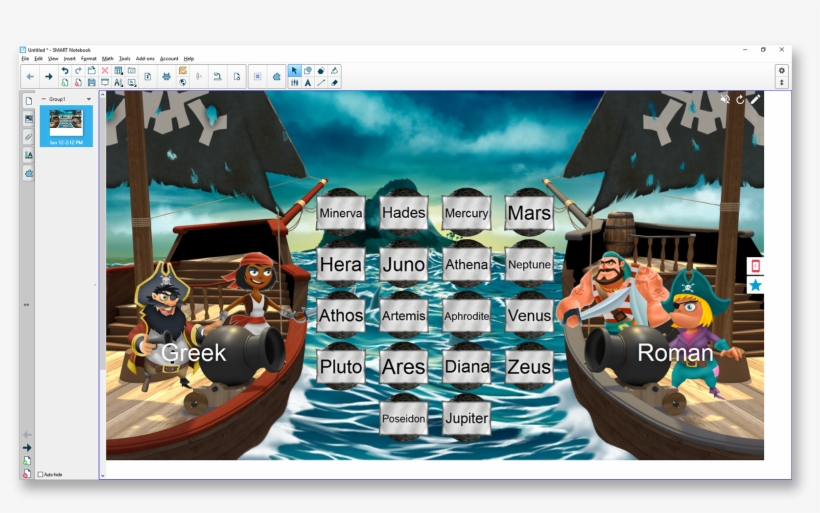Click the Minerva tile
Screen dimensions: 820x513
pyautogui.click(x=341, y=213)
